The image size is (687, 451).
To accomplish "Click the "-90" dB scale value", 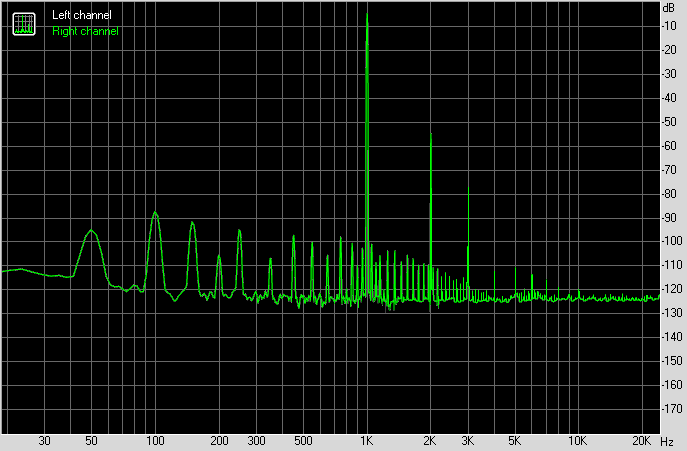I will [x=669, y=217].
